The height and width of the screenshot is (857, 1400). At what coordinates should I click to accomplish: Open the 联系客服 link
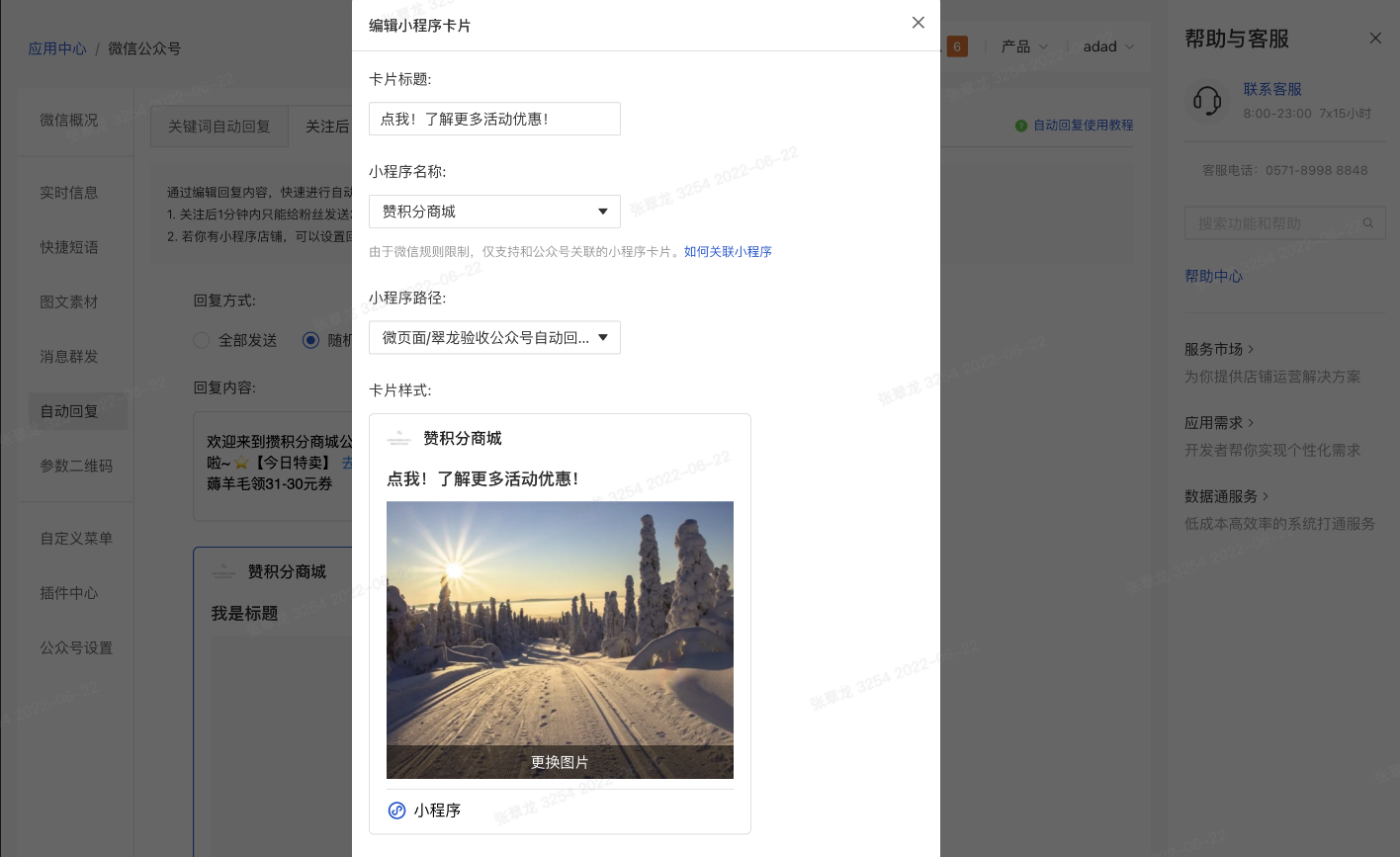coord(1272,89)
